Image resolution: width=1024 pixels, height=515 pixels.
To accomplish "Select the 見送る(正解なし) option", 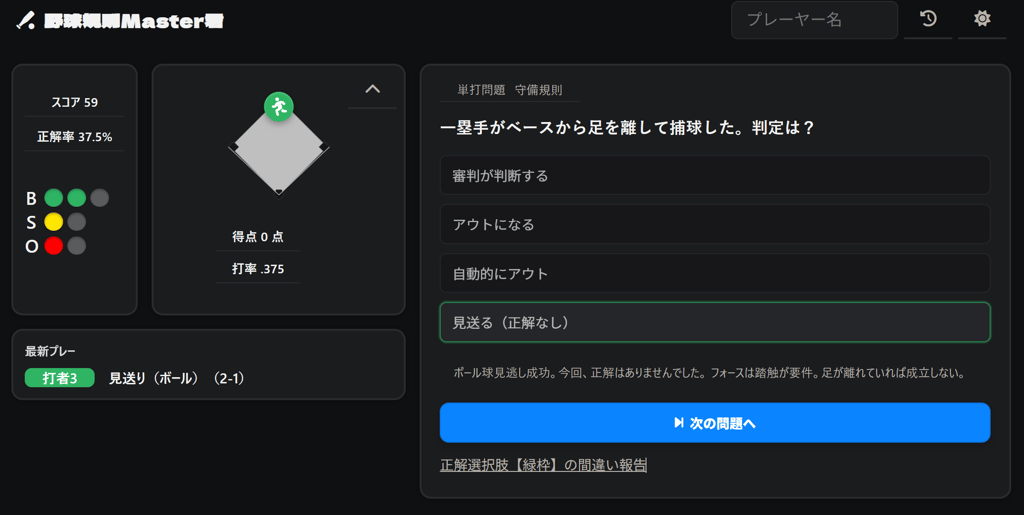I will coord(714,322).
